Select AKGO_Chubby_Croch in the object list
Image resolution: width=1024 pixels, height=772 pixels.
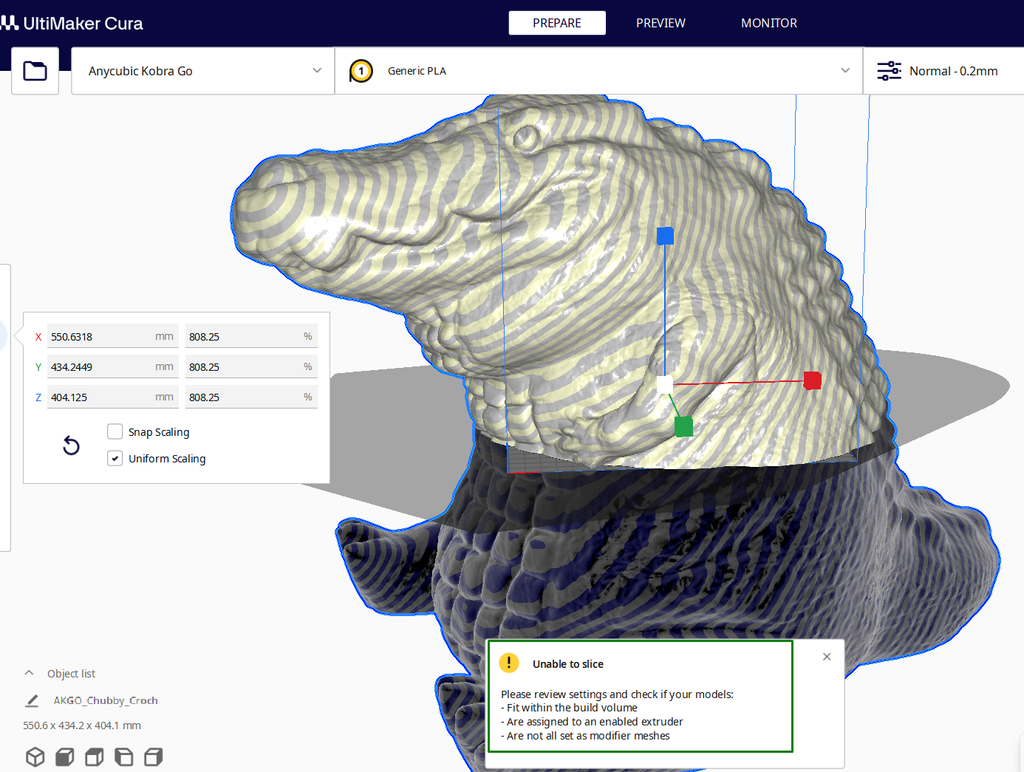(x=106, y=700)
